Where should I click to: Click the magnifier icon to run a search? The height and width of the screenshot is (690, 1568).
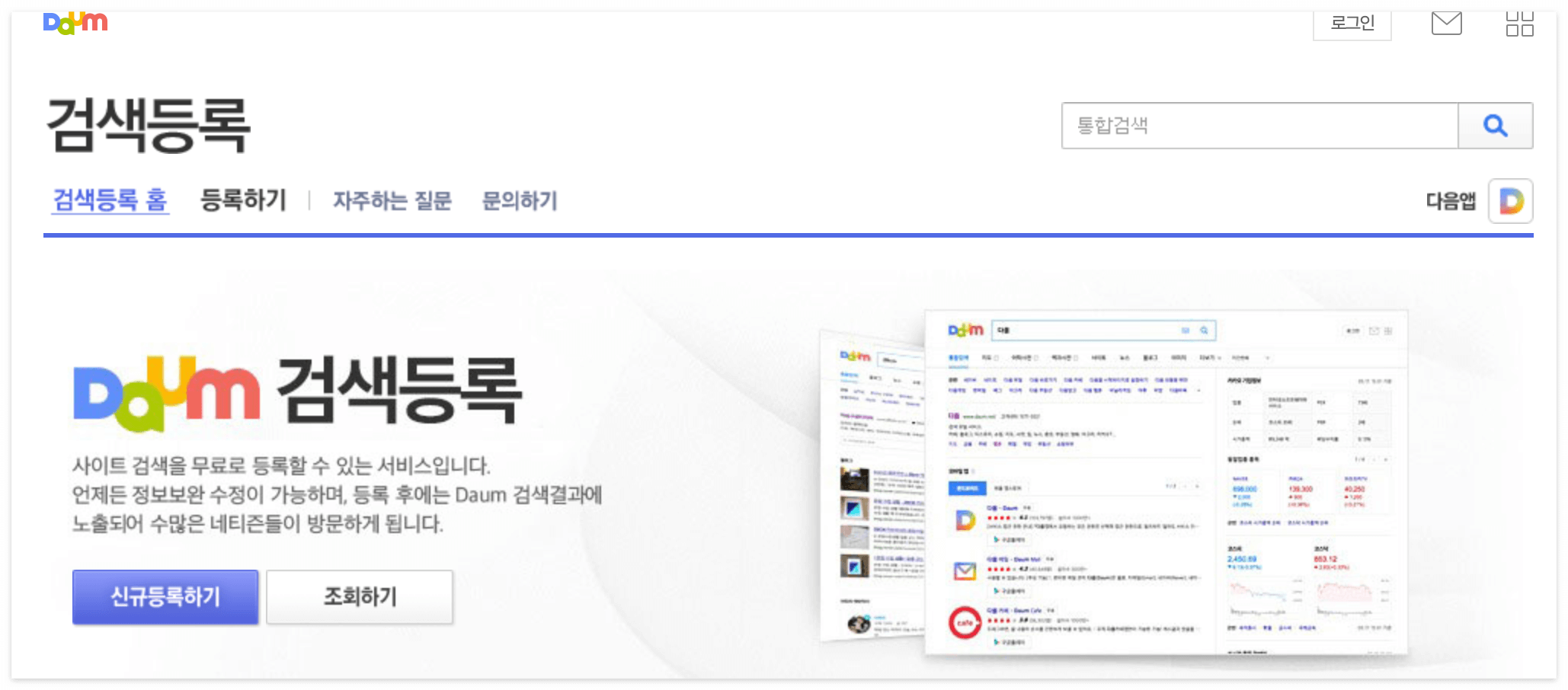1495,126
